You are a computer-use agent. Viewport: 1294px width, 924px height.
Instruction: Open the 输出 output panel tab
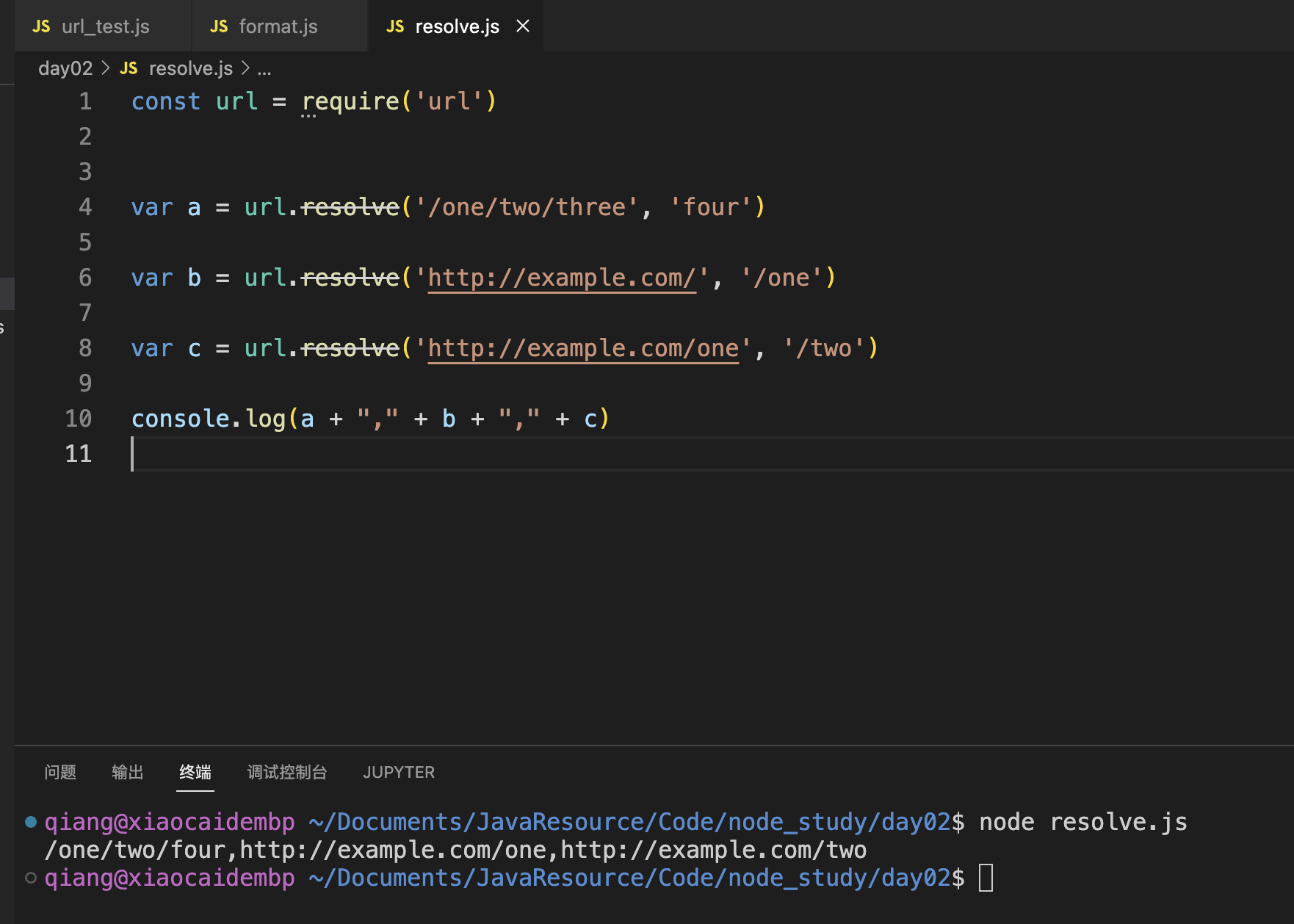(128, 772)
